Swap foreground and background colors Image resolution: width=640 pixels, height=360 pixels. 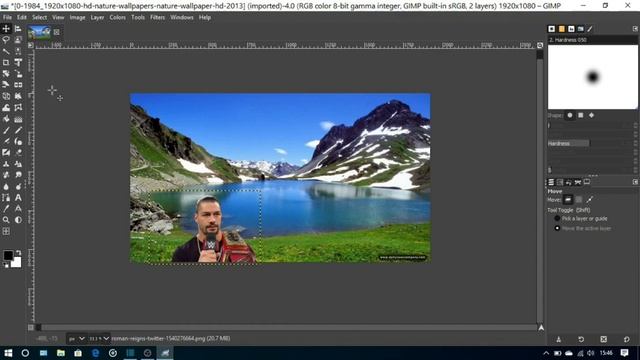(18, 253)
